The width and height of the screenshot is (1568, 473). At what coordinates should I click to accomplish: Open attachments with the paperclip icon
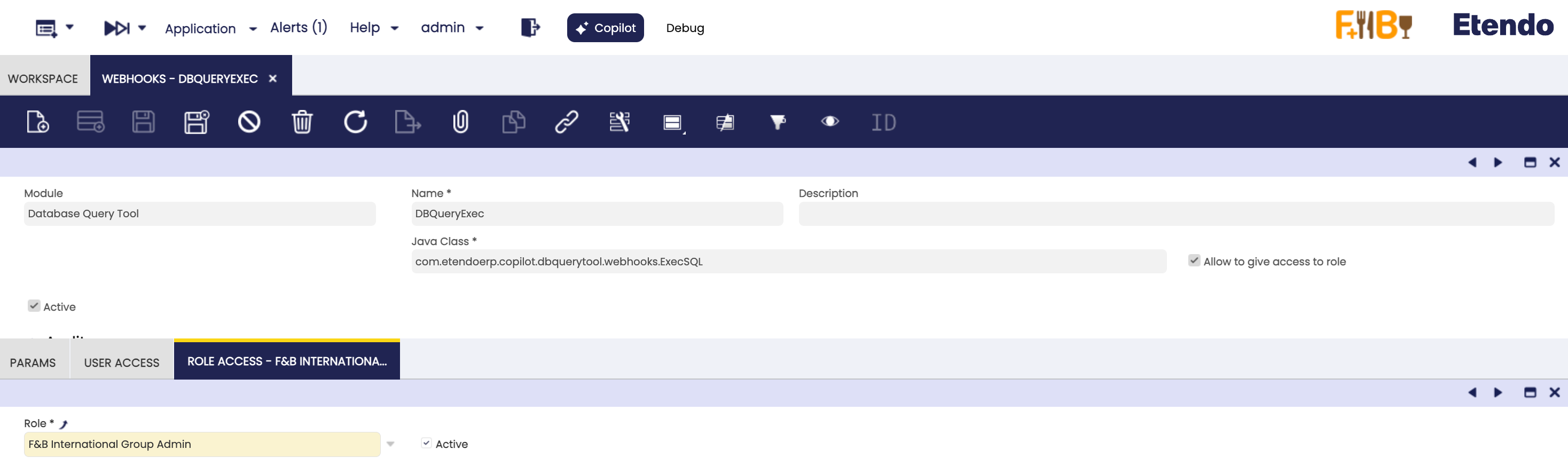coord(461,122)
